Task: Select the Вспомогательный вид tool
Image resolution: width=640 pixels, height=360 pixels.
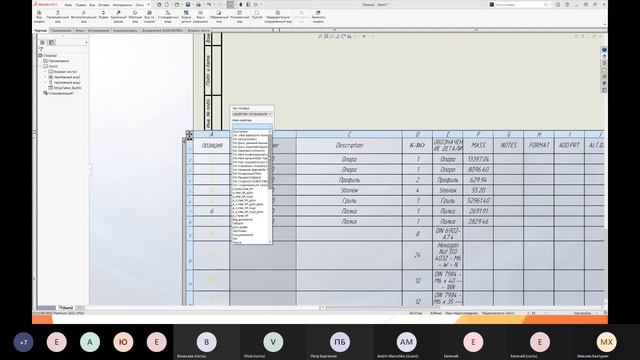Action: [84, 16]
